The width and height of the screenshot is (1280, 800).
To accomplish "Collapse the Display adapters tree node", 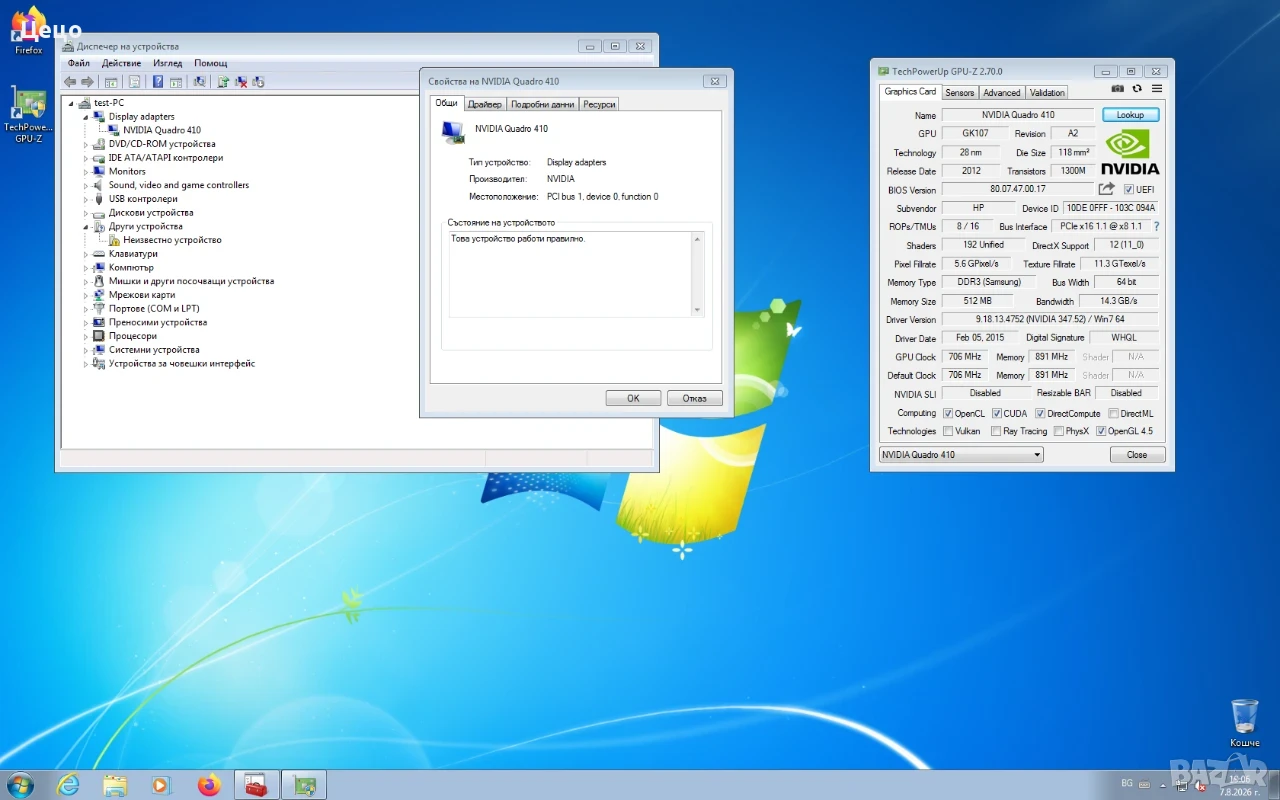I will coord(86,117).
